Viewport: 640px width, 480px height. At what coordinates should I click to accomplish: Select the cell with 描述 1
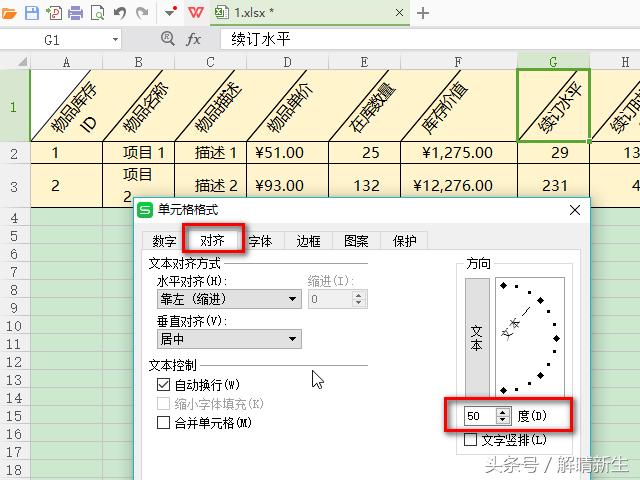(x=211, y=153)
